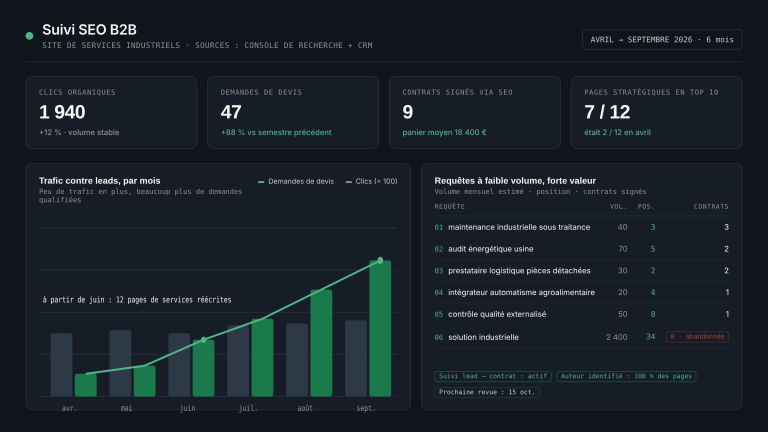Sort table by the CONTRATS column header
The image size is (768, 432).
click(x=711, y=207)
